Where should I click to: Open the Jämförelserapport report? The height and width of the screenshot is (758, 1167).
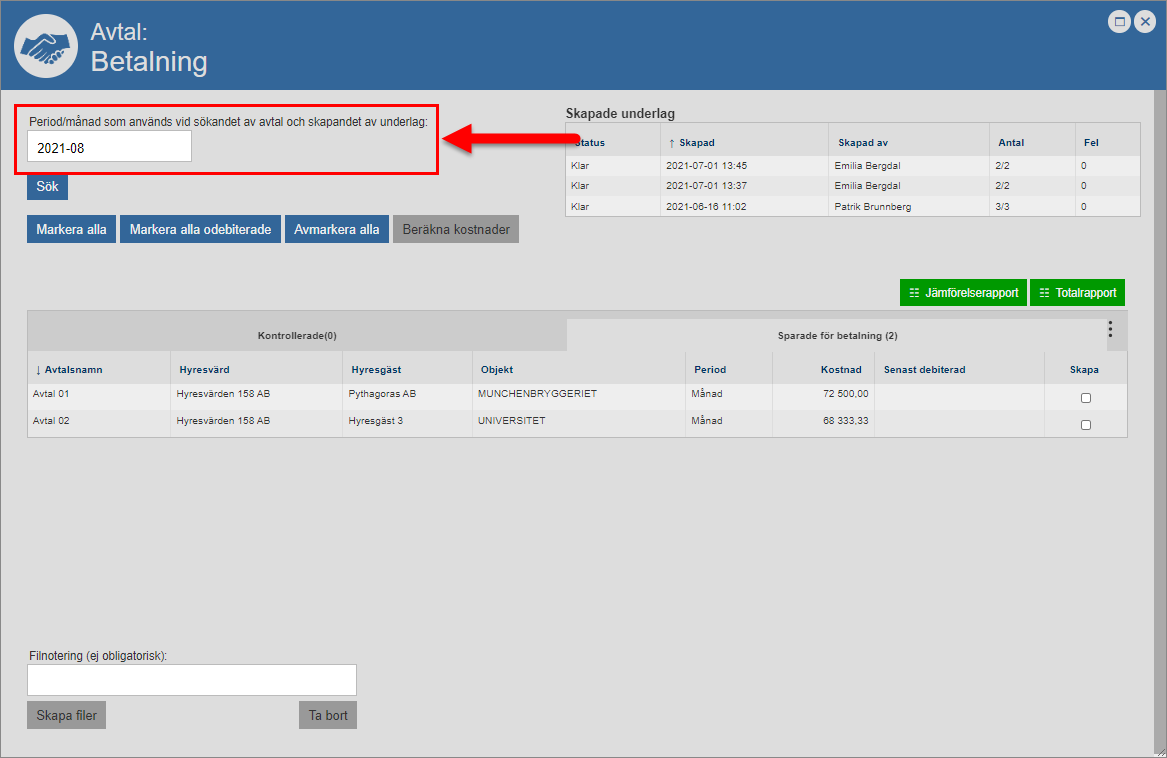[963, 292]
